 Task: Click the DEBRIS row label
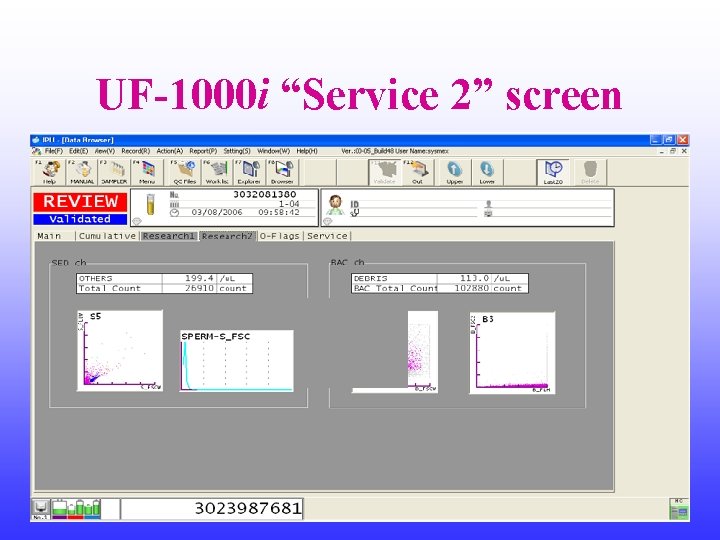(x=371, y=278)
